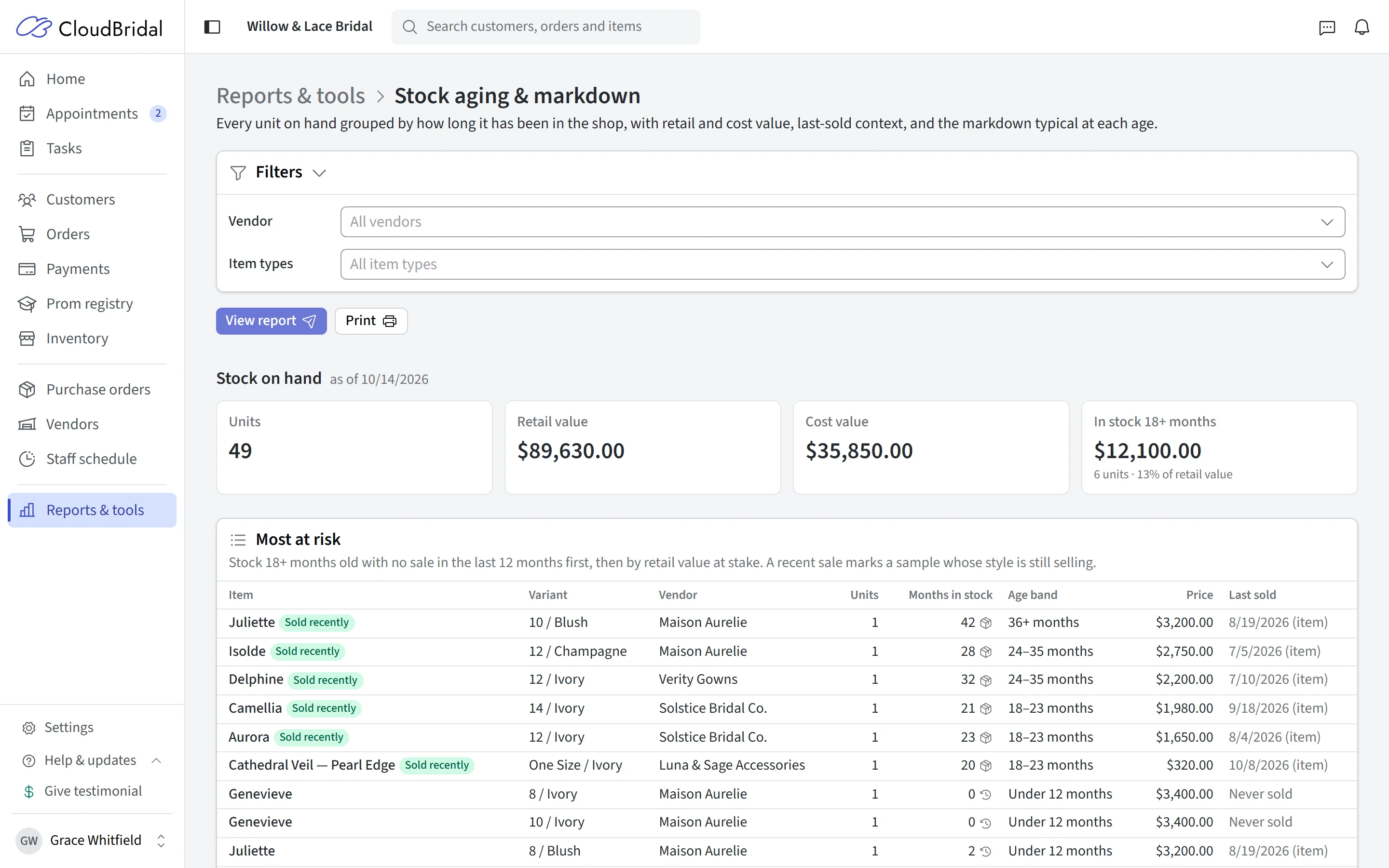The height and width of the screenshot is (868, 1389).
Task: Collapse the Filters section chevron
Action: [x=319, y=173]
